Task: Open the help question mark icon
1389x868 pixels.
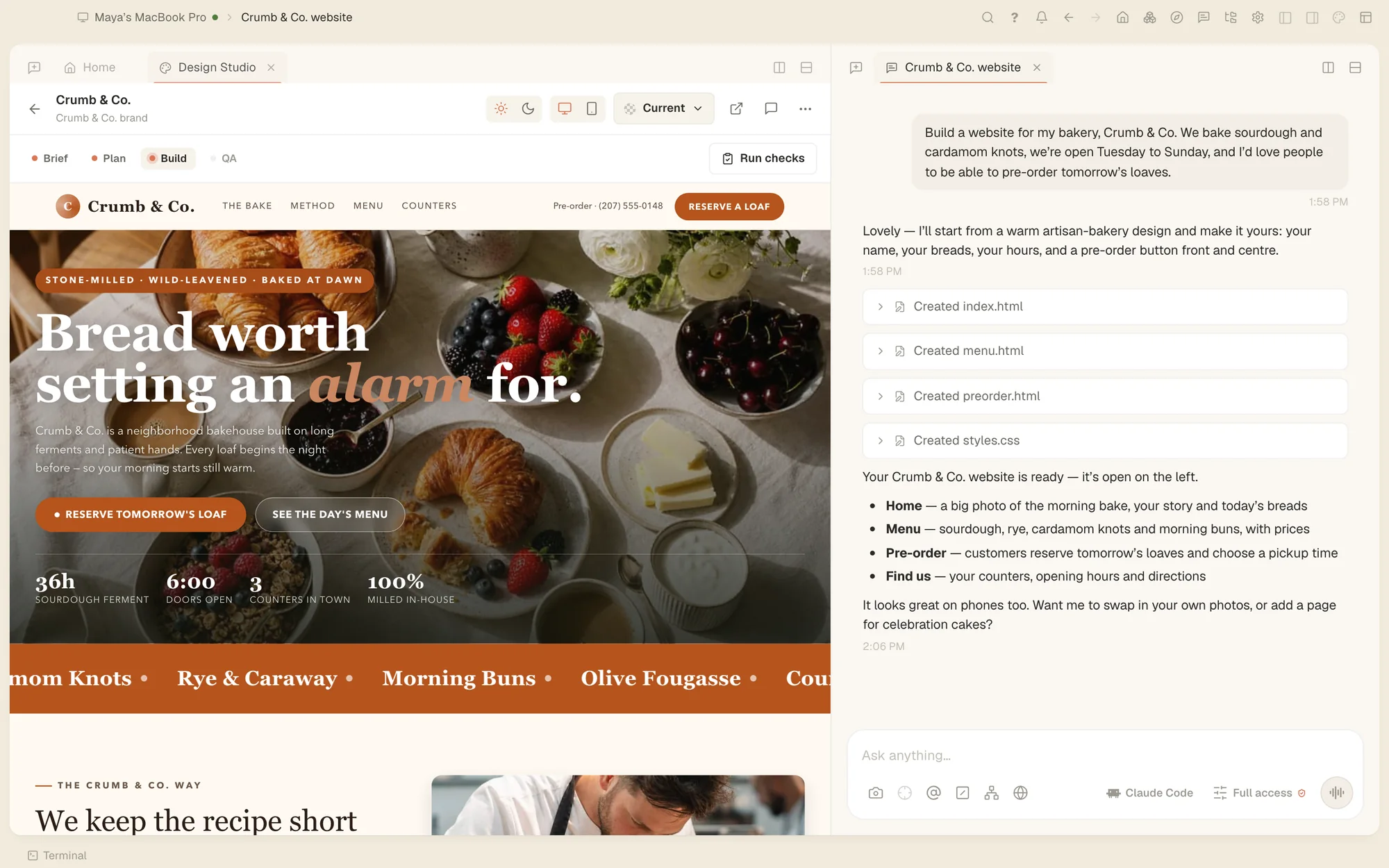Action: (1014, 17)
